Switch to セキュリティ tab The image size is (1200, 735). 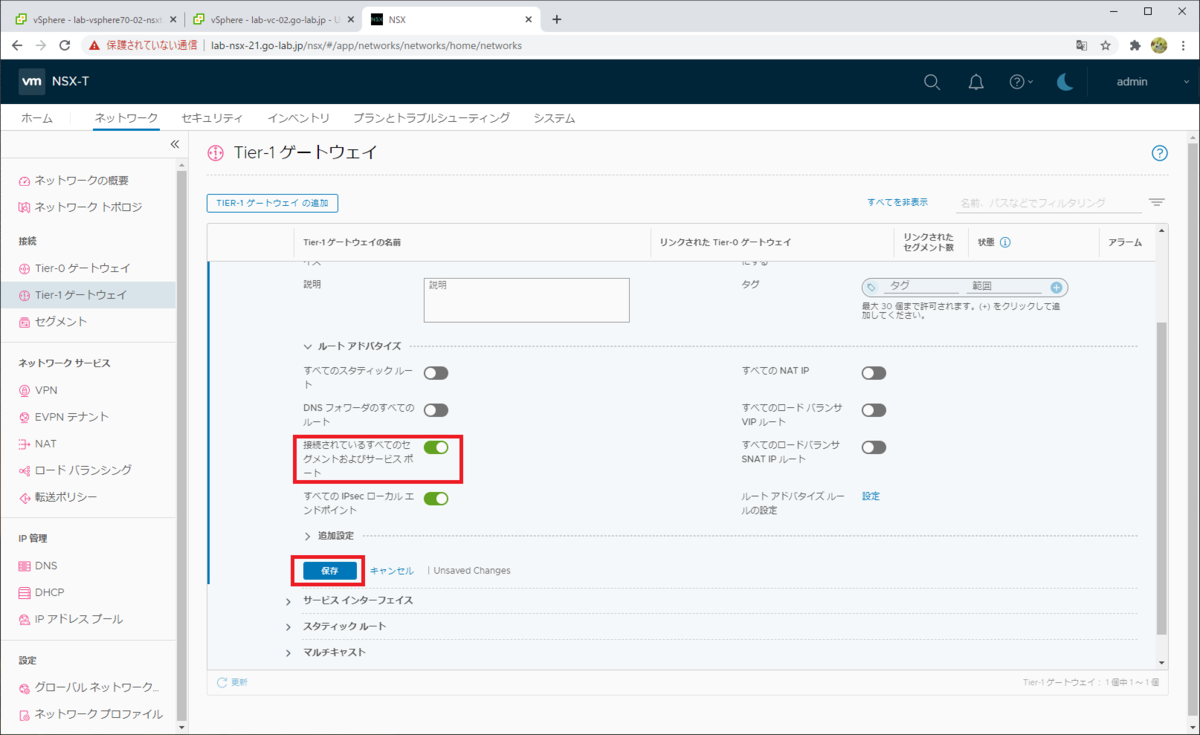tap(212, 118)
